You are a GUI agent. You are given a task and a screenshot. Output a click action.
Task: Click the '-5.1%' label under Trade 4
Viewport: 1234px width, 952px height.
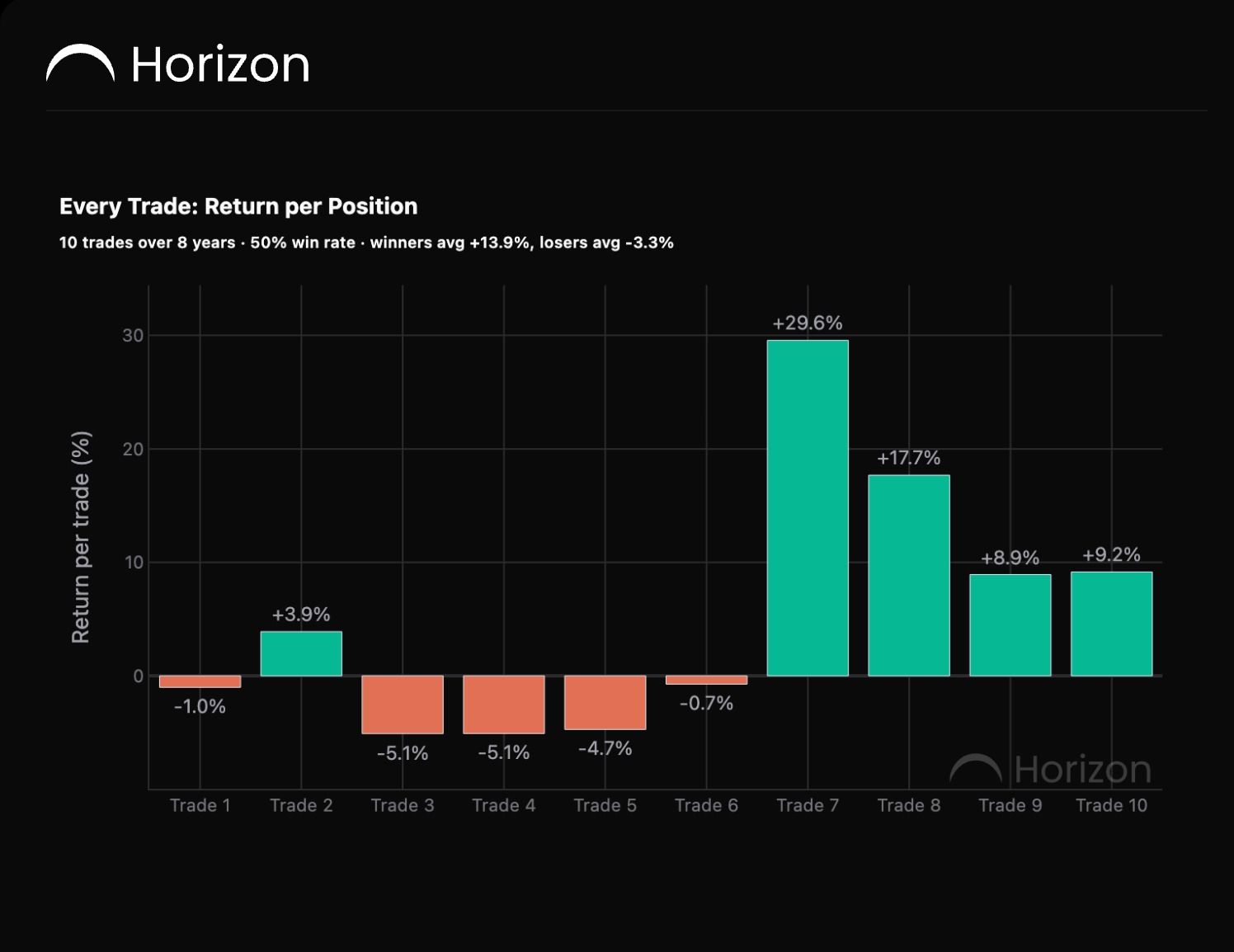[x=504, y=752]
